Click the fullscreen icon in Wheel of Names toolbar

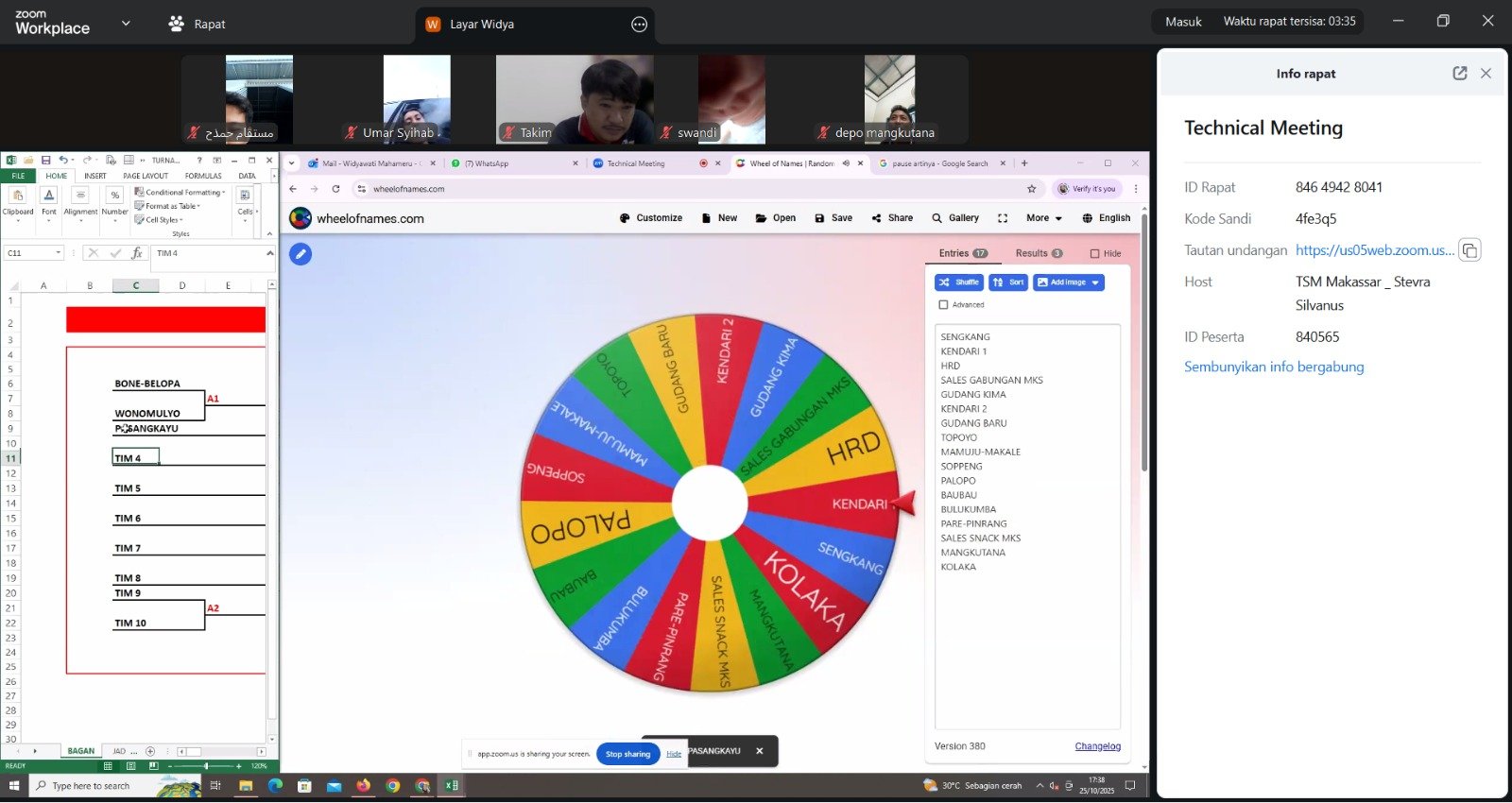point(1003,218)
